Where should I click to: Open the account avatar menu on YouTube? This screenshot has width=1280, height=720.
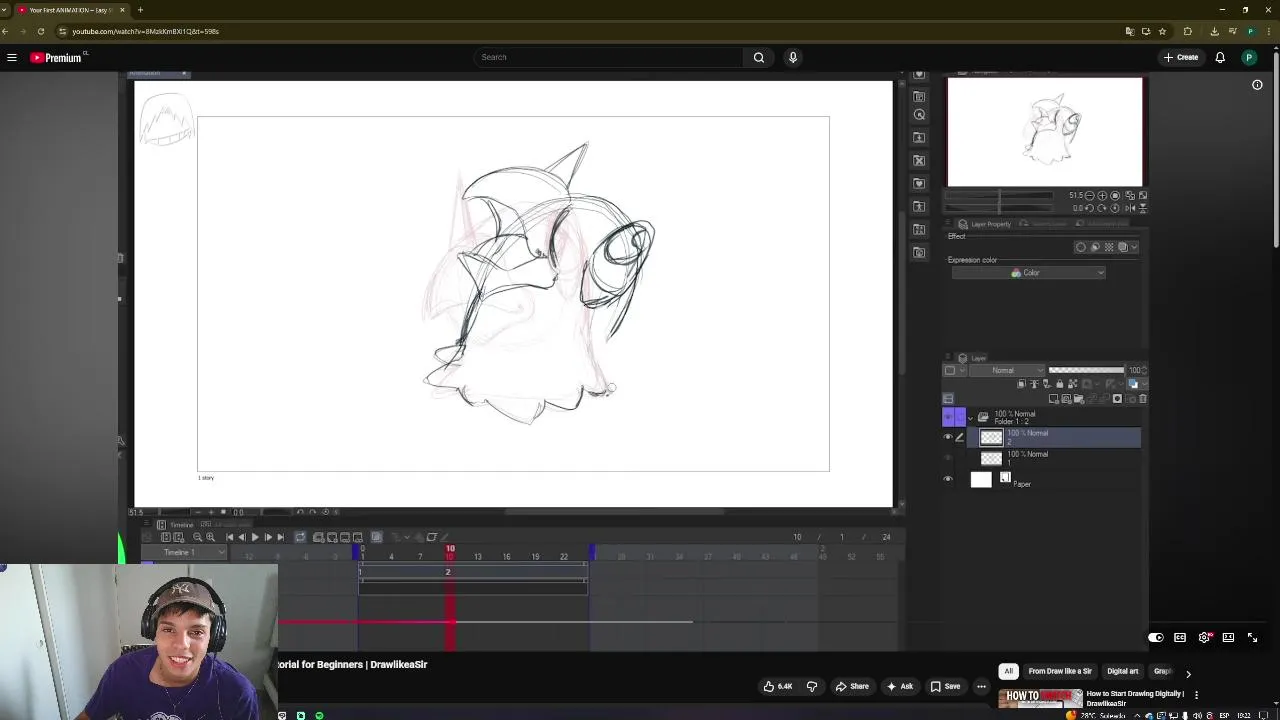tap(1249, 57)
